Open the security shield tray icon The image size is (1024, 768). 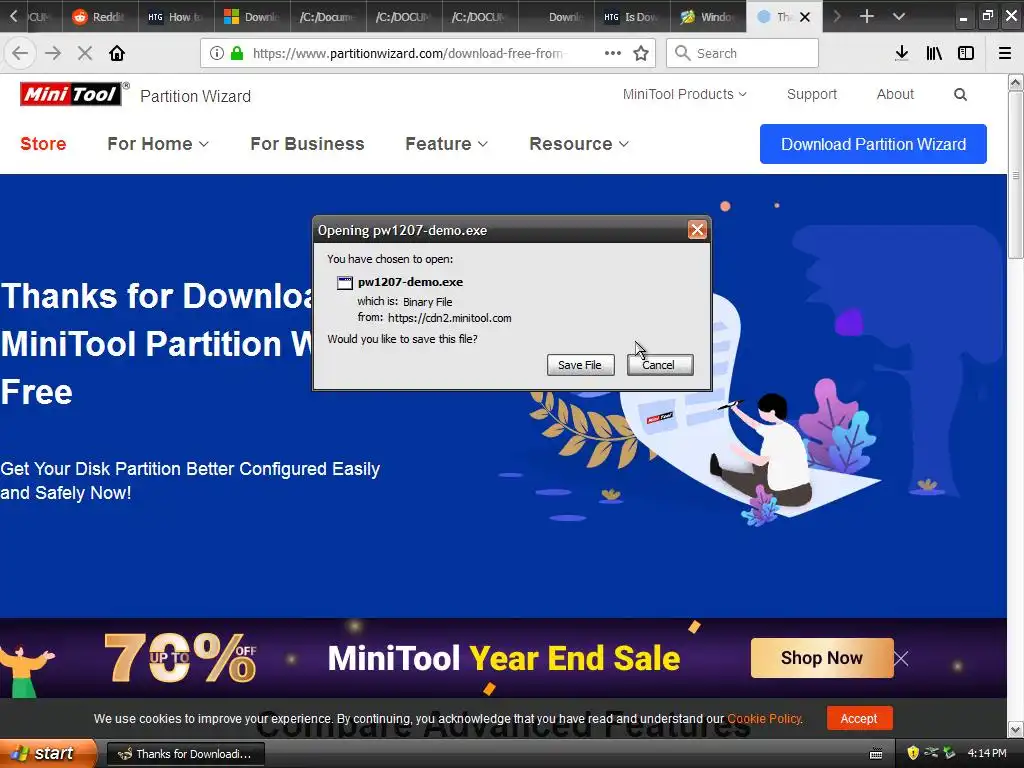coord(913,753)
